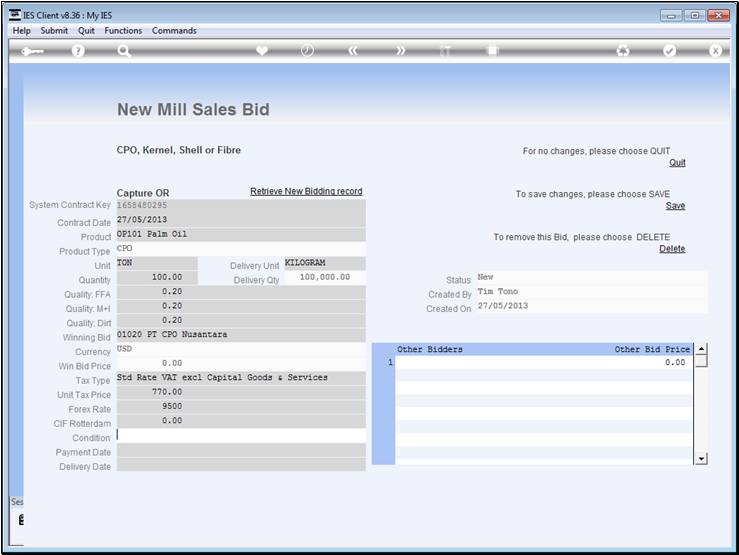Minimize the IES Client window
Screen dimensions: 739x555
(671, 15)
